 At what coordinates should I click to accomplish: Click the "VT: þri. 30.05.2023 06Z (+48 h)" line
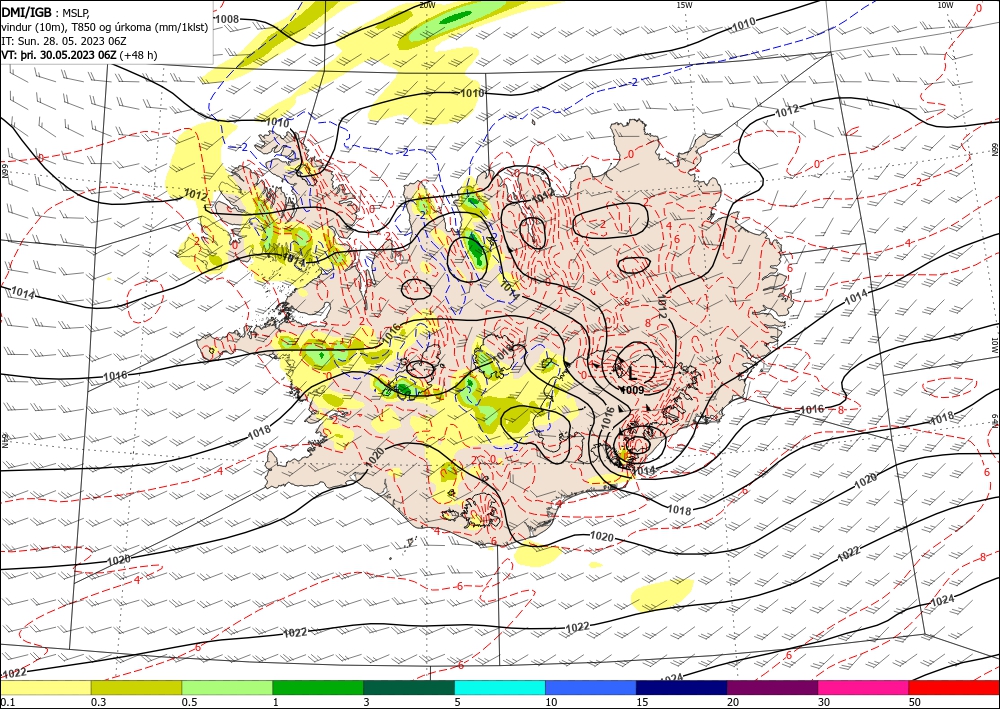(79, 55)
